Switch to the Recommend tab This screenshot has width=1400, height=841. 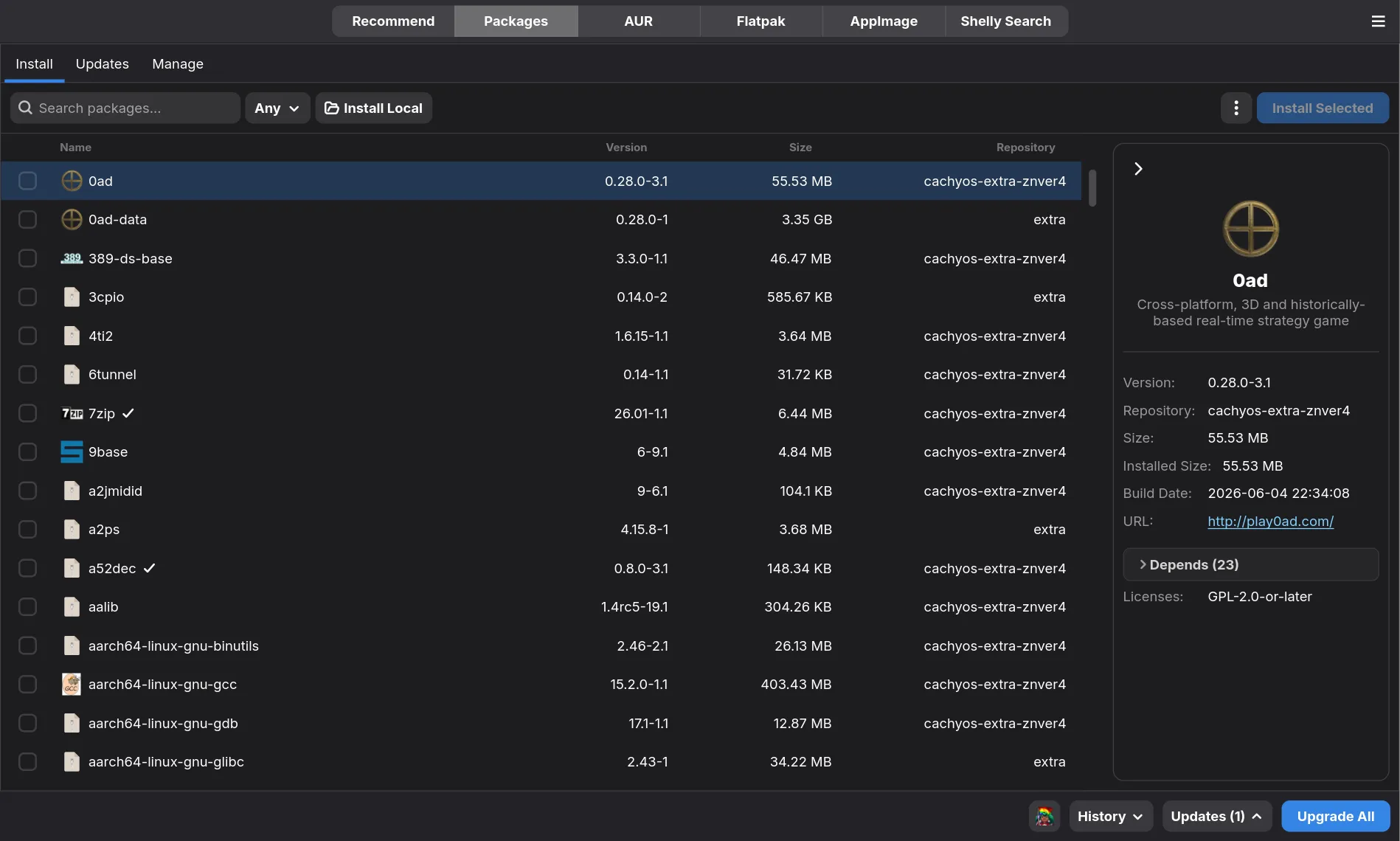coord(393,21)
